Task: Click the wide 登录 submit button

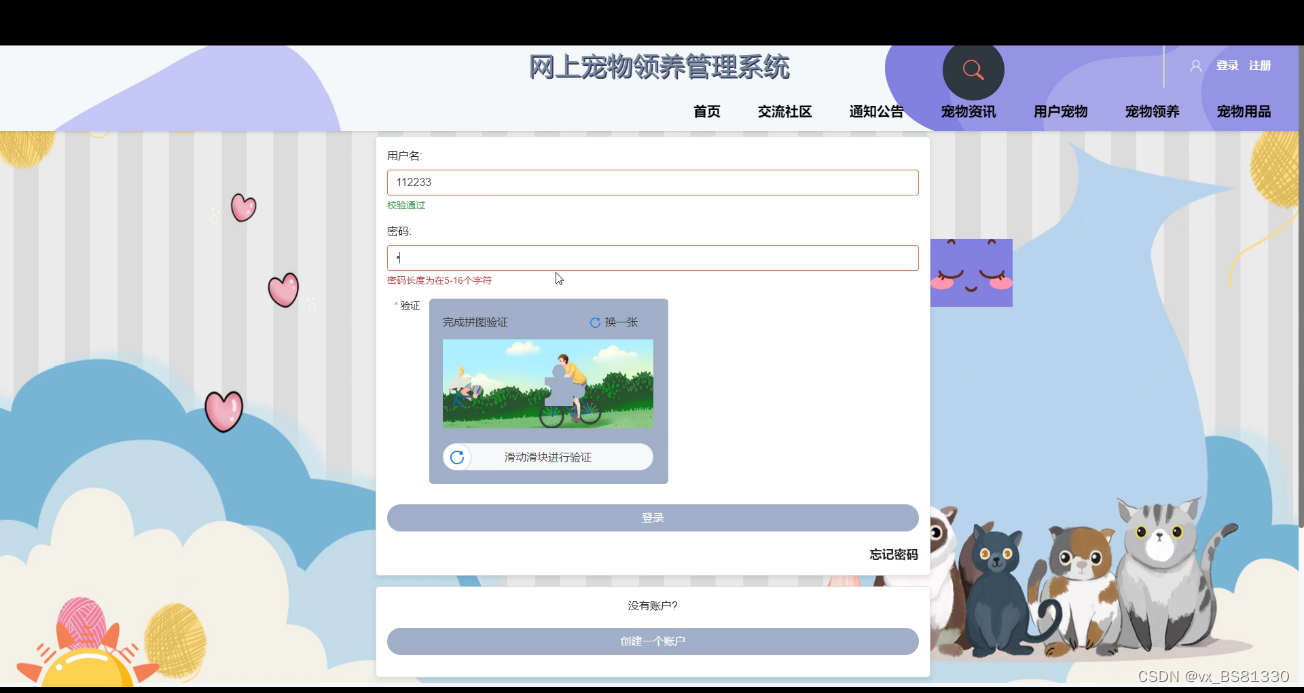Action: click(653, 518)
